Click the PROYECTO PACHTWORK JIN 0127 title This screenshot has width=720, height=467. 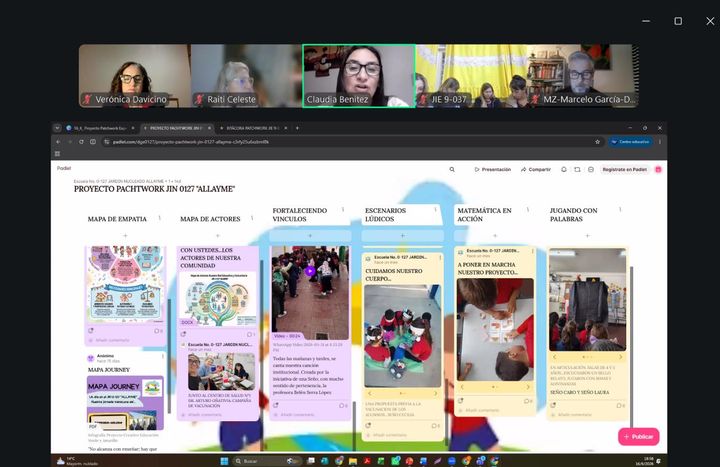point(154,189)
